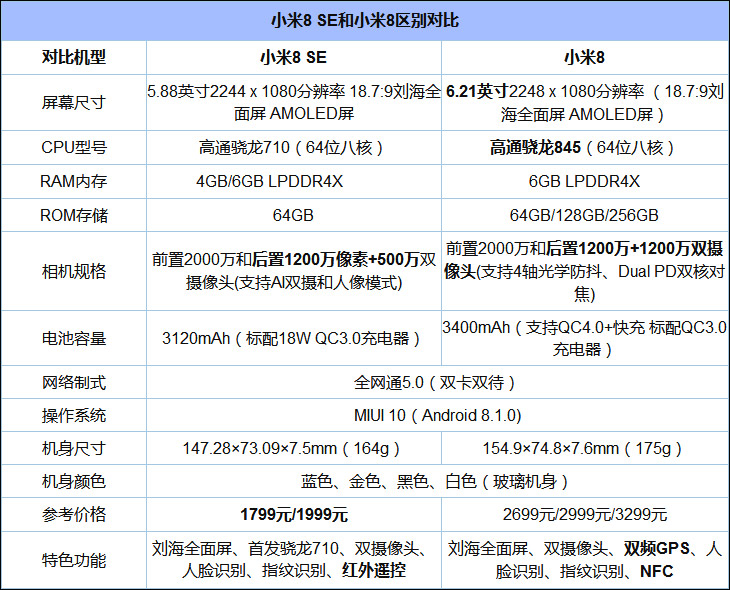Image resolution: width=730 pixels, height=590 pixels.
Task: Click the 6.21英寸2248 x 1080 screen cell
Action: point(584,102)
